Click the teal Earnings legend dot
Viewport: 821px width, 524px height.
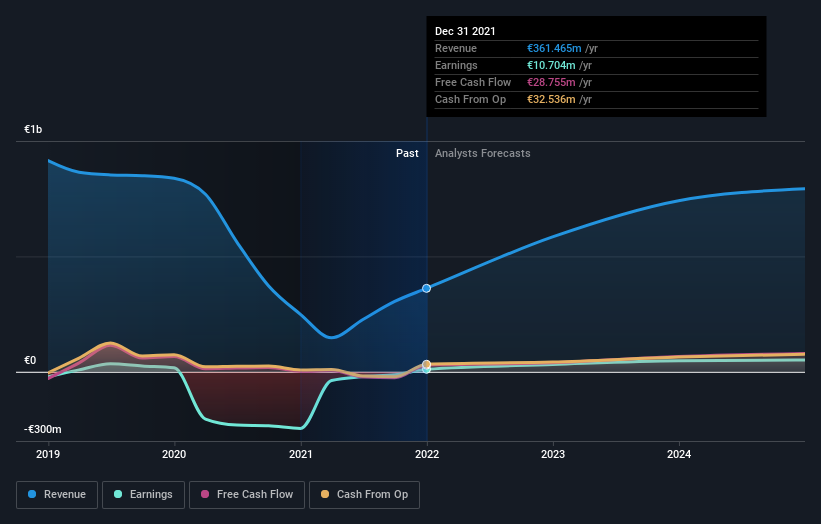118,494
